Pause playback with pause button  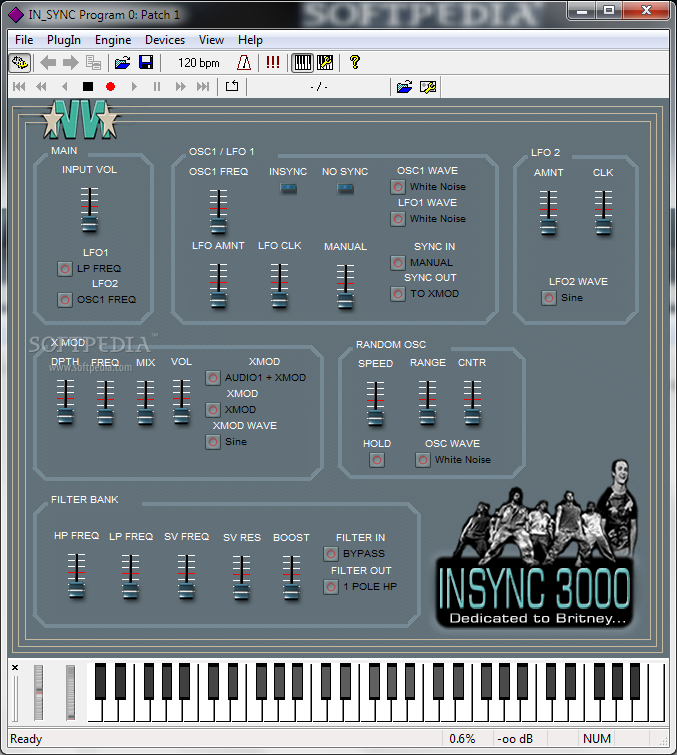click(156, 87)
